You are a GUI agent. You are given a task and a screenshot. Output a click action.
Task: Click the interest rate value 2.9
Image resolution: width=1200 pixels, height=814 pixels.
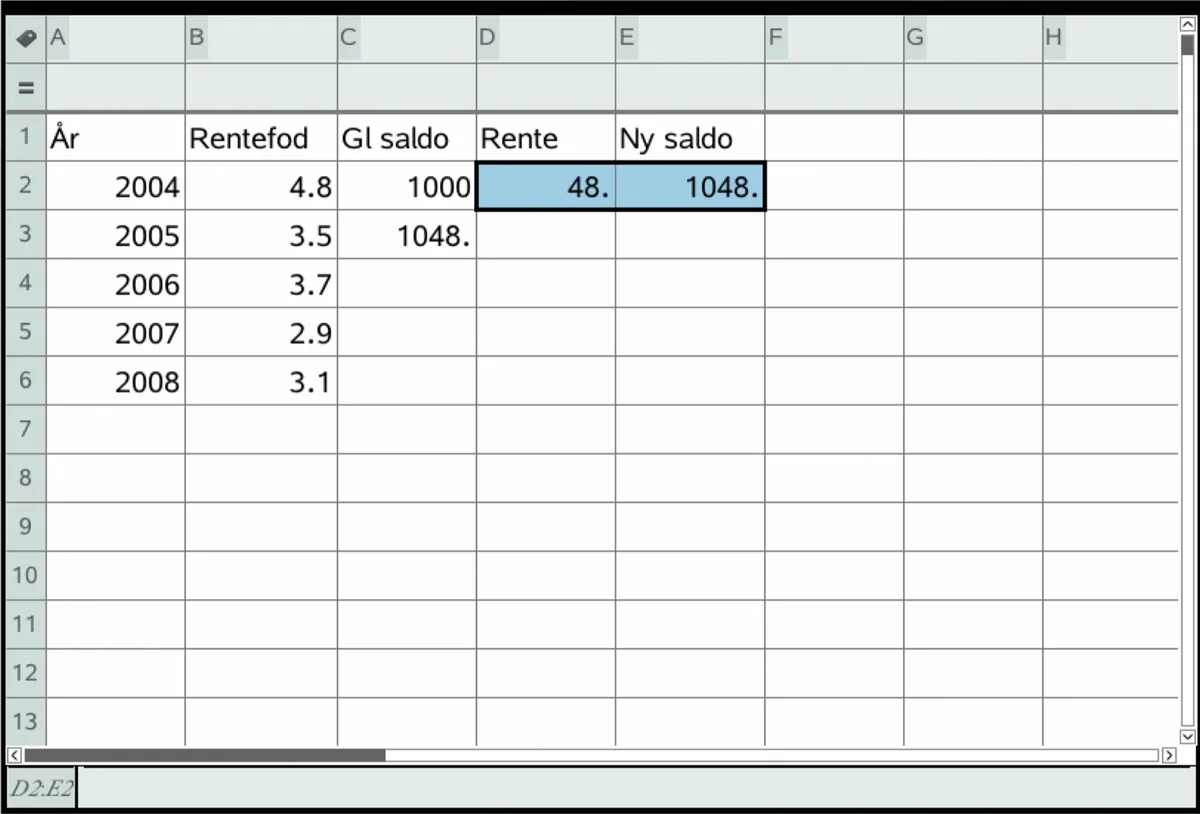(x=261, y=333)
